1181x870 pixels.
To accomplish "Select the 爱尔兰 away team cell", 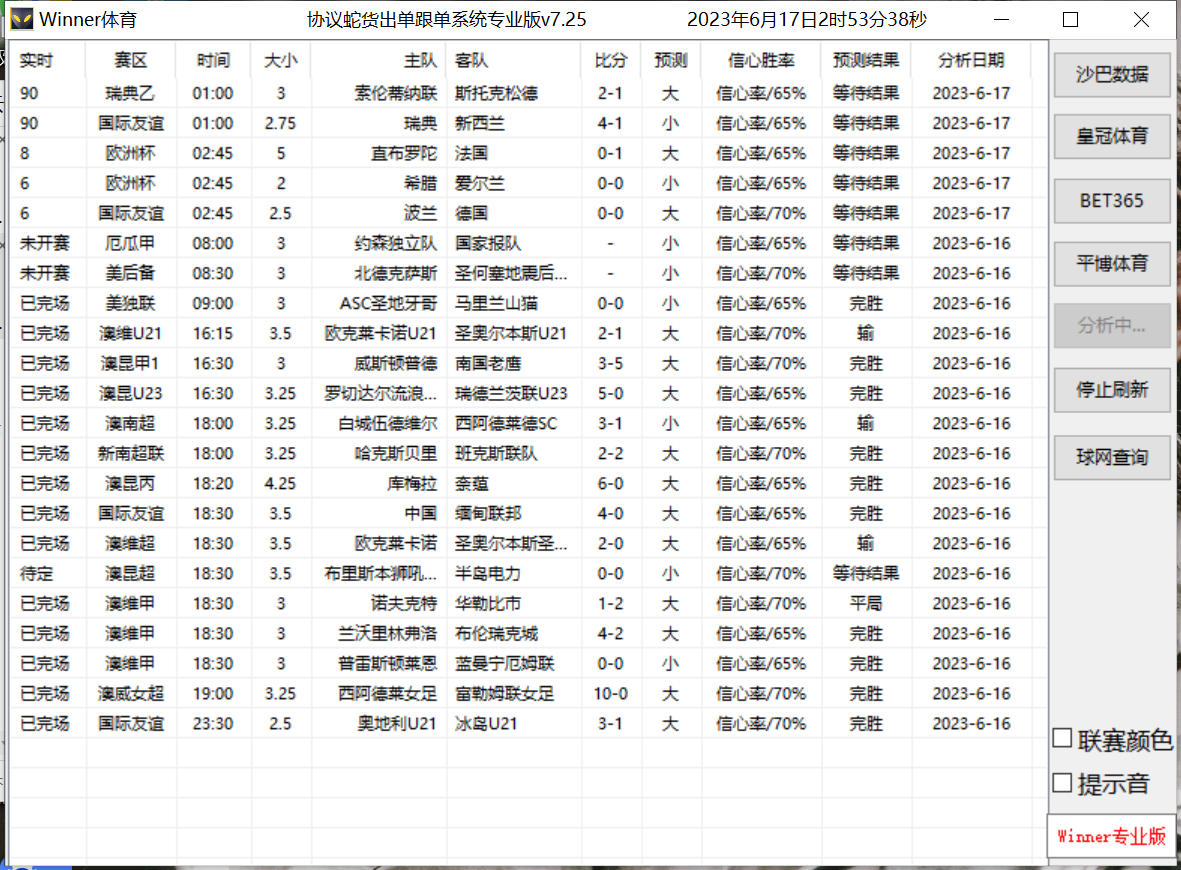I will pos(479,184).
